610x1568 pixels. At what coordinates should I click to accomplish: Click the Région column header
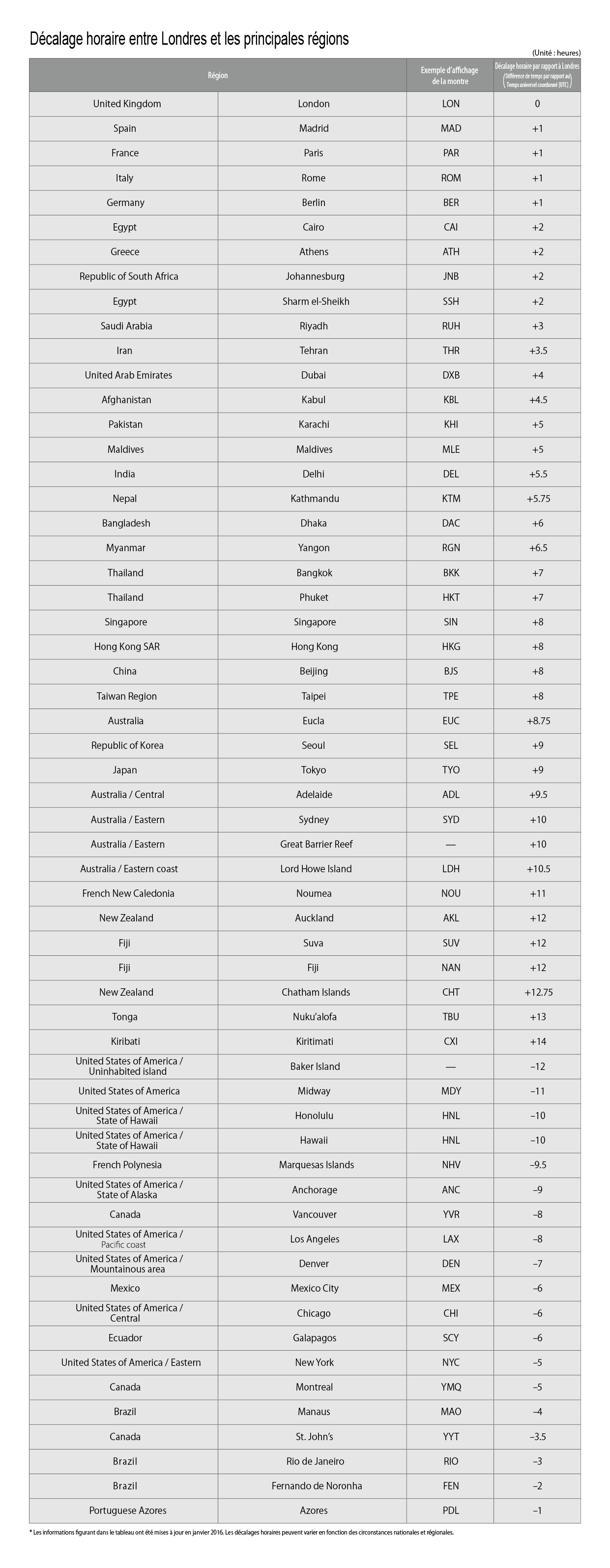pyautogui.click(x=217, y=76)
